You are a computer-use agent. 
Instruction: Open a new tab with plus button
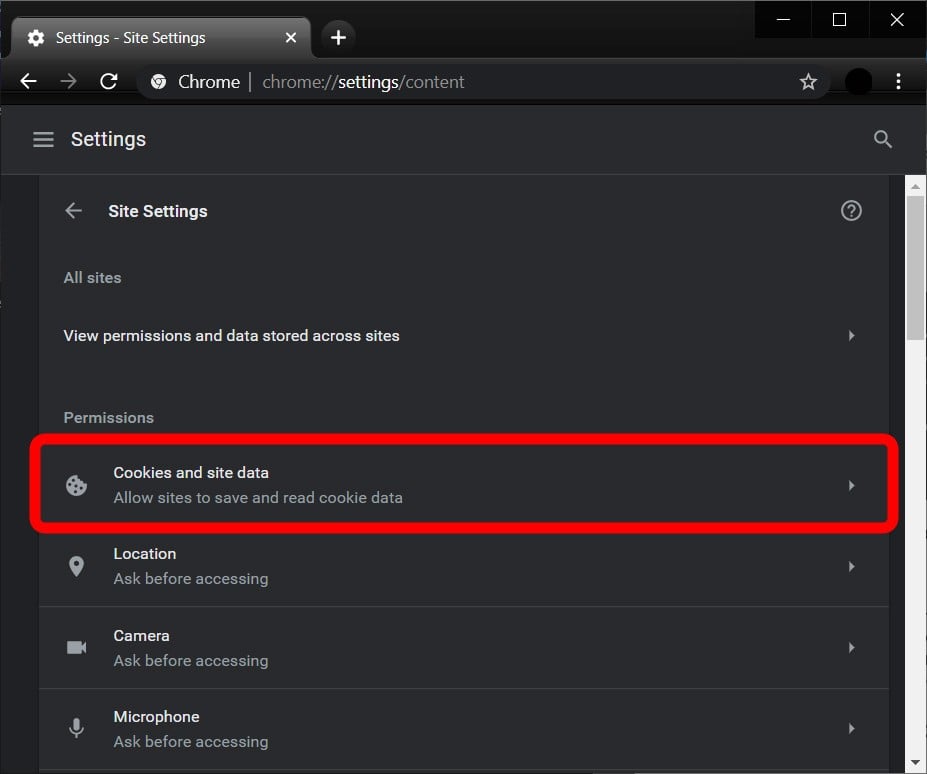coord(338,38)
